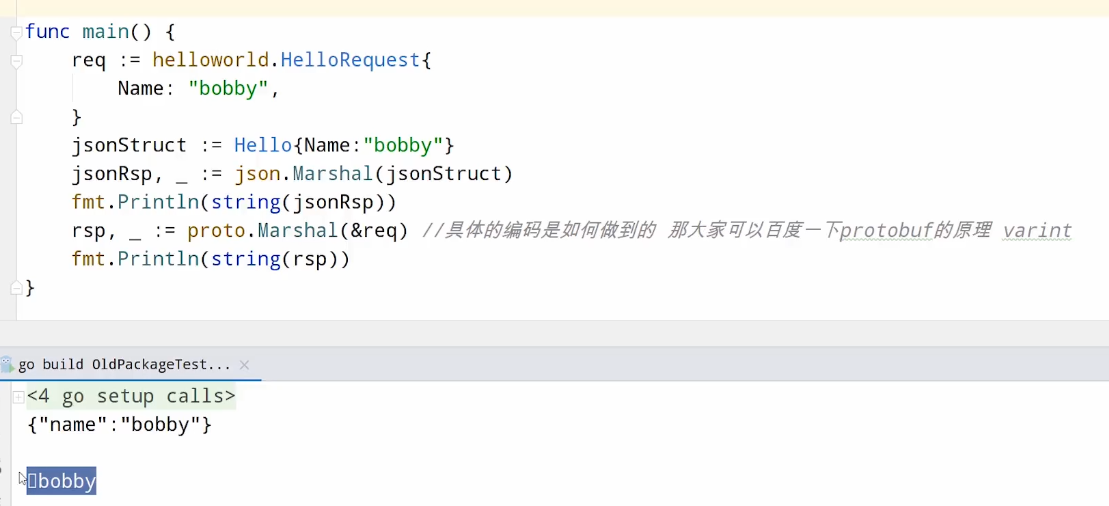Click the folded <4 go setup calls> text
The height and width of the screenshot is (506, 1109).
(131, 396)
